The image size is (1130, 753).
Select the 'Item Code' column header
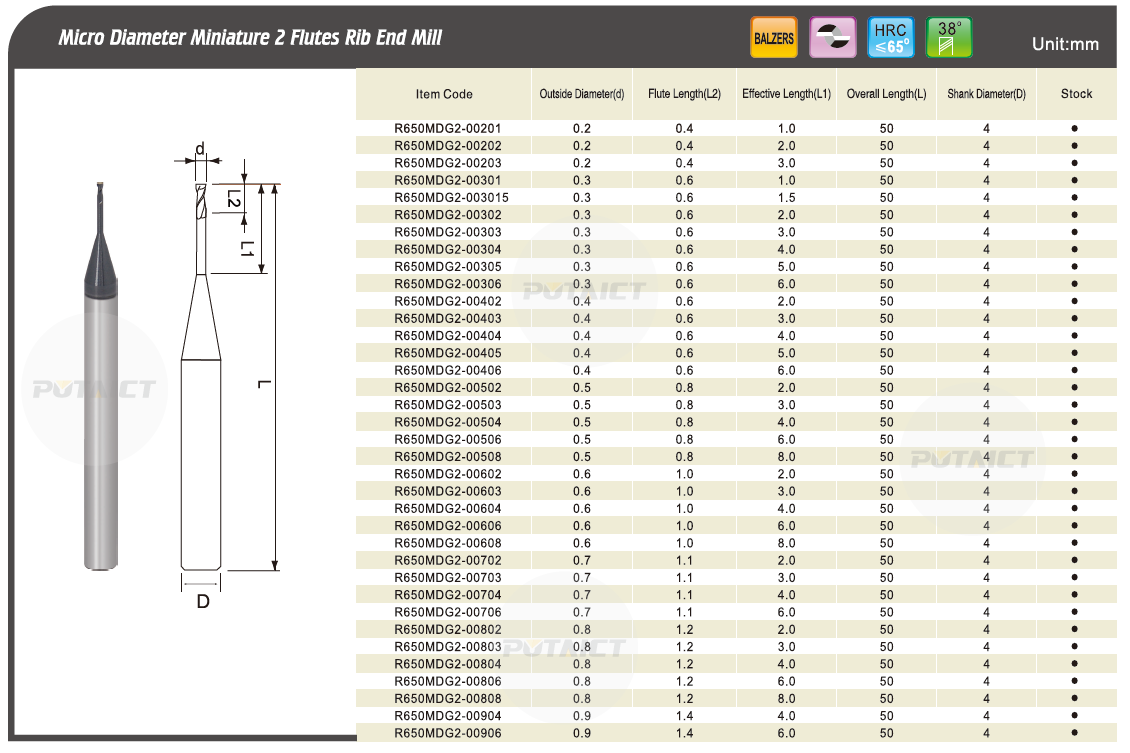tap(444, 94)
